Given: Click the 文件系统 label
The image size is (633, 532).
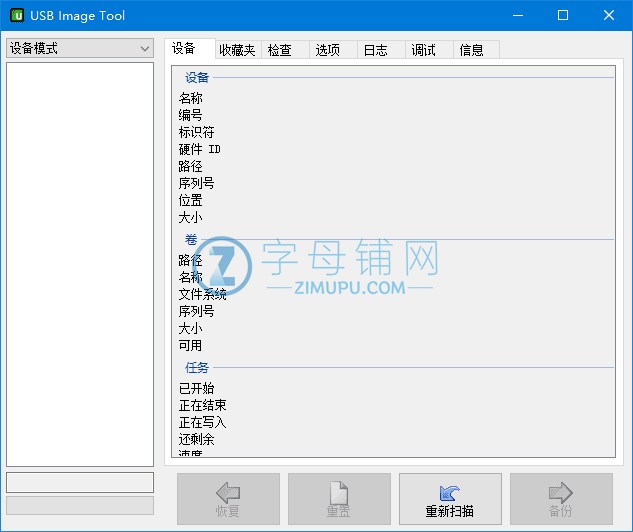Looking at the screenshot, I should point(202,294).
